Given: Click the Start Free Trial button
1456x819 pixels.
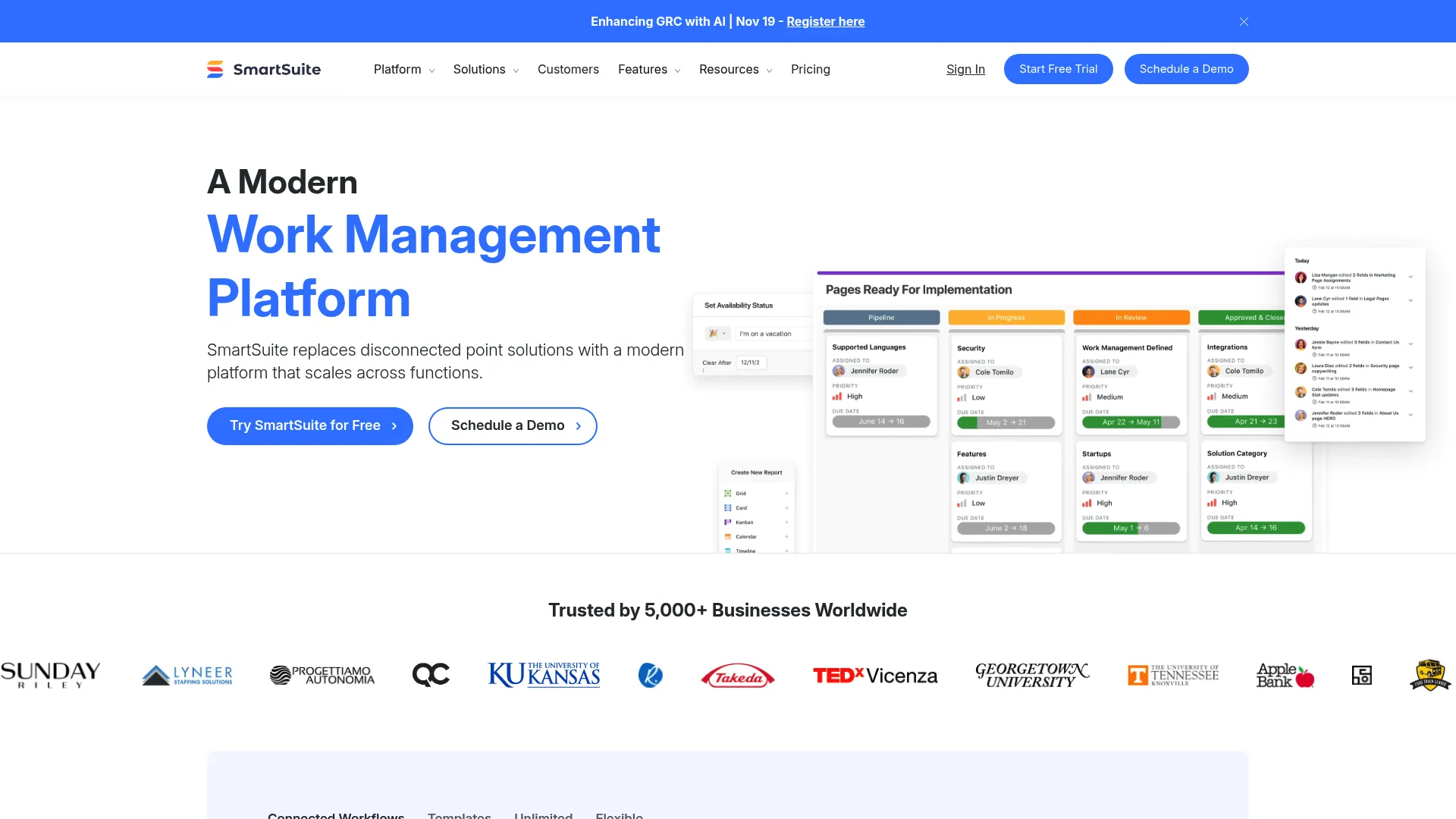Looking at the screenshot, I should coord(1058,69).
